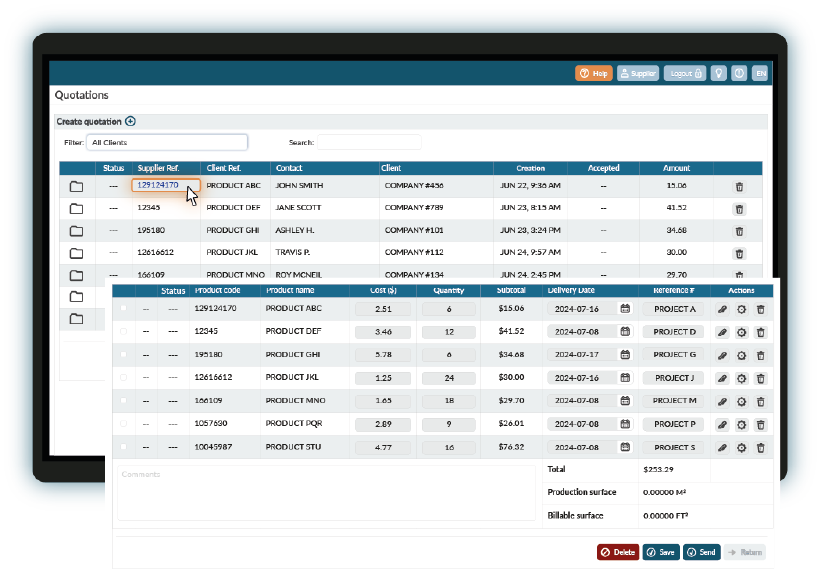The height and width of the screenshot is (575, 822).
Task: Open settings gear for PROJECT G row
Action: (x=741, y=355)
